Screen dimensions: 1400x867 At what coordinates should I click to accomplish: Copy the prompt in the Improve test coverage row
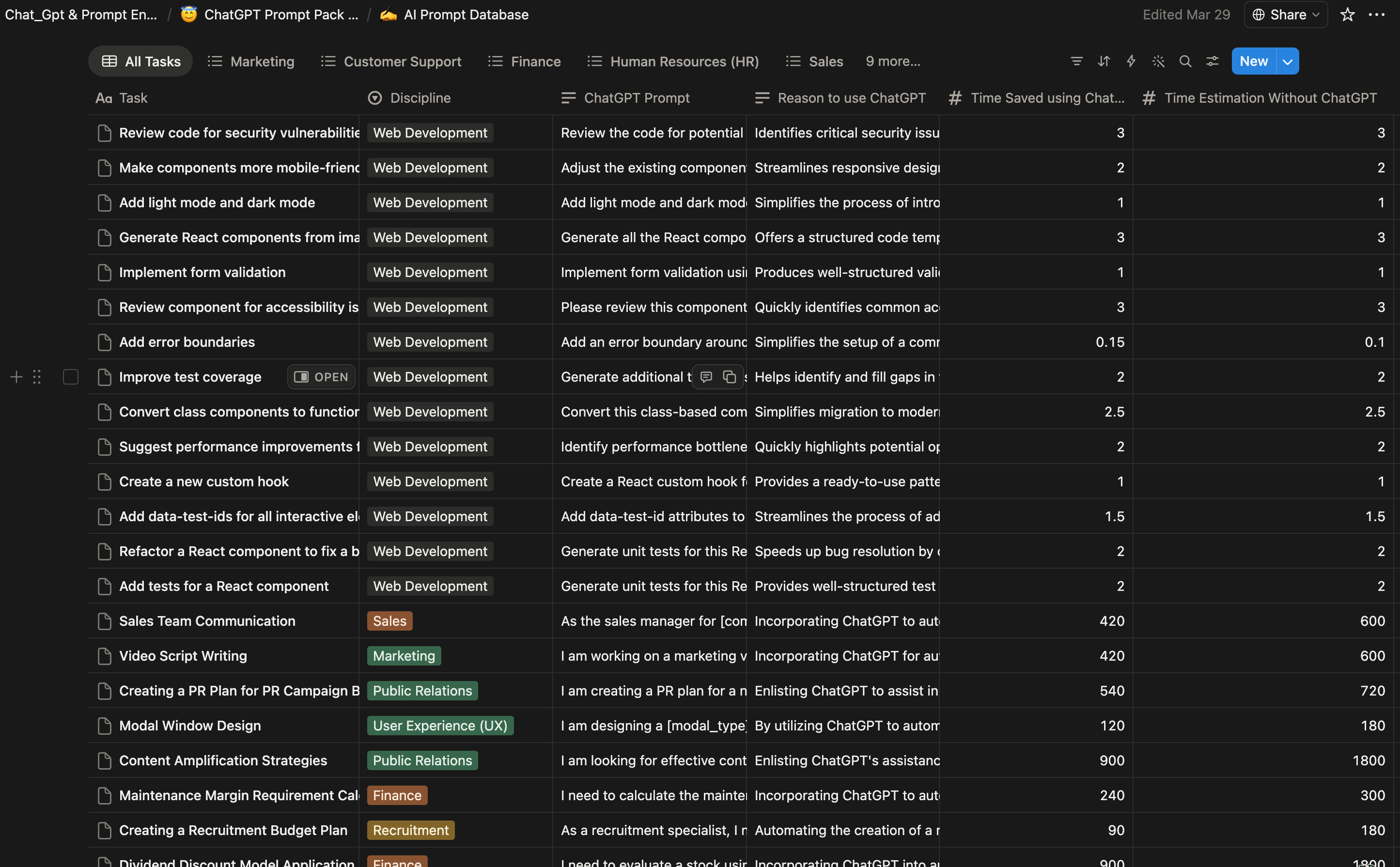pos(730,377)
